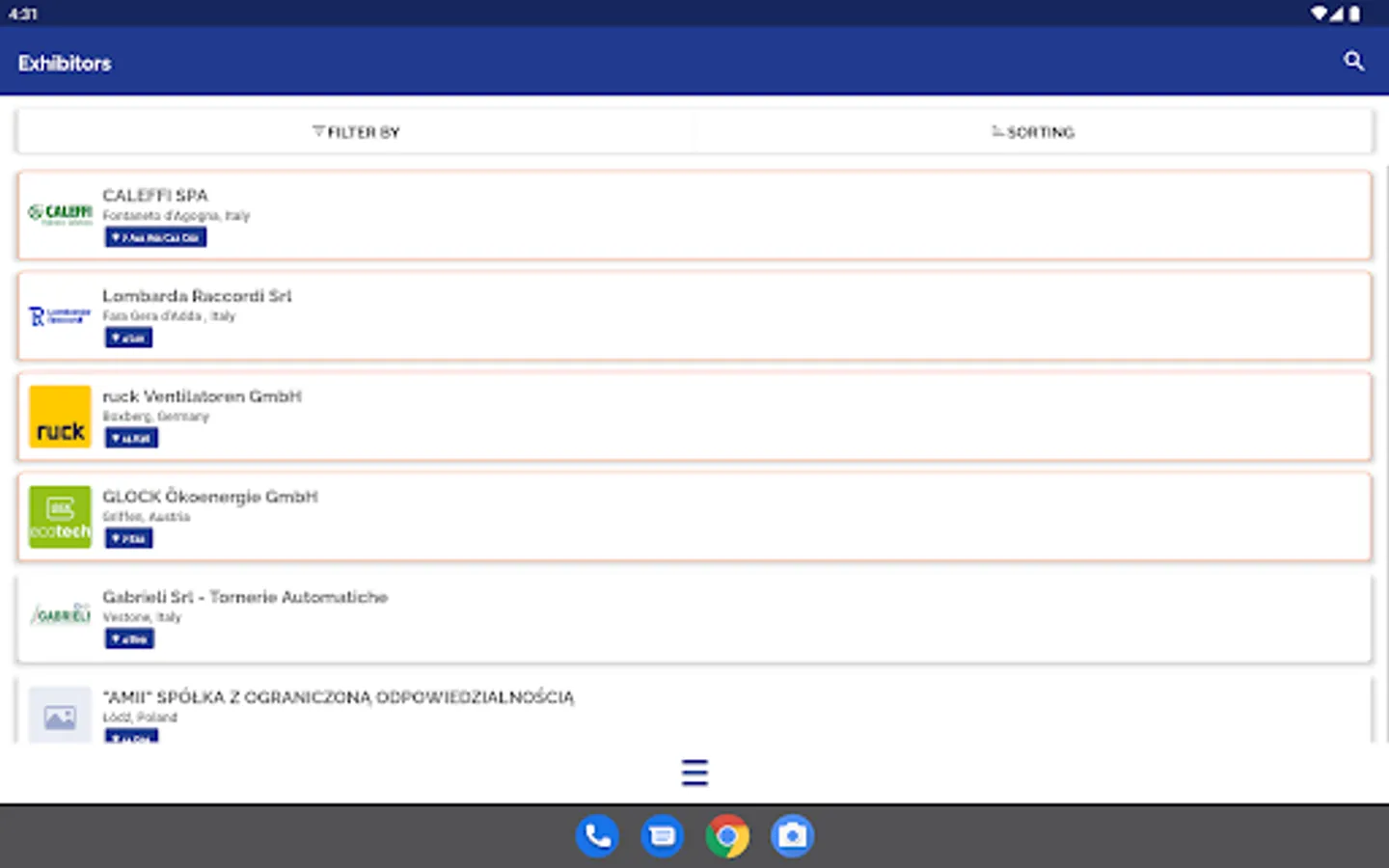Launch Chrome from the dock
1389x868 pixels.
(x=727, y=835)
